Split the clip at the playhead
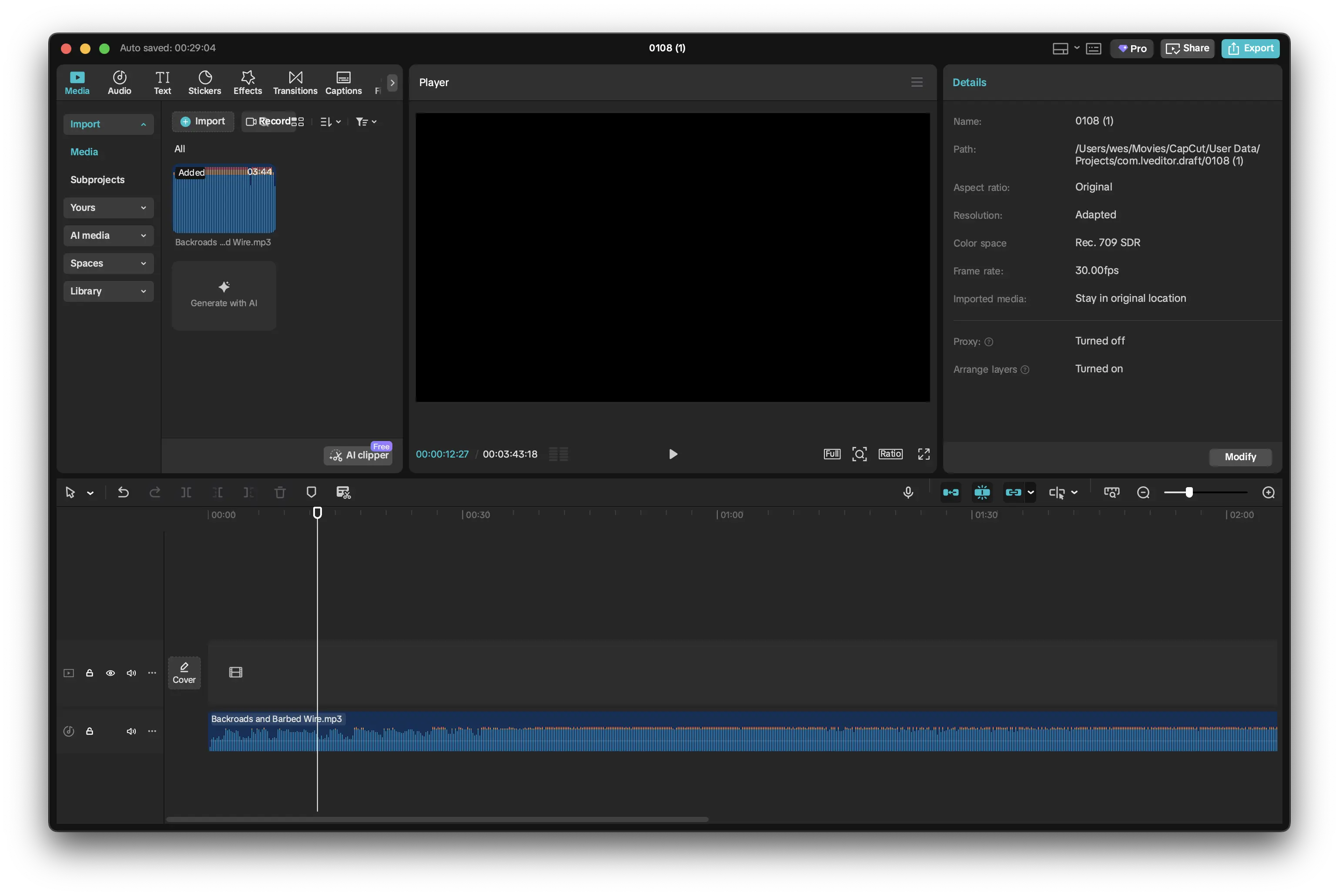1339x896 pixels. pyautogui.click(x=186, y=492)
